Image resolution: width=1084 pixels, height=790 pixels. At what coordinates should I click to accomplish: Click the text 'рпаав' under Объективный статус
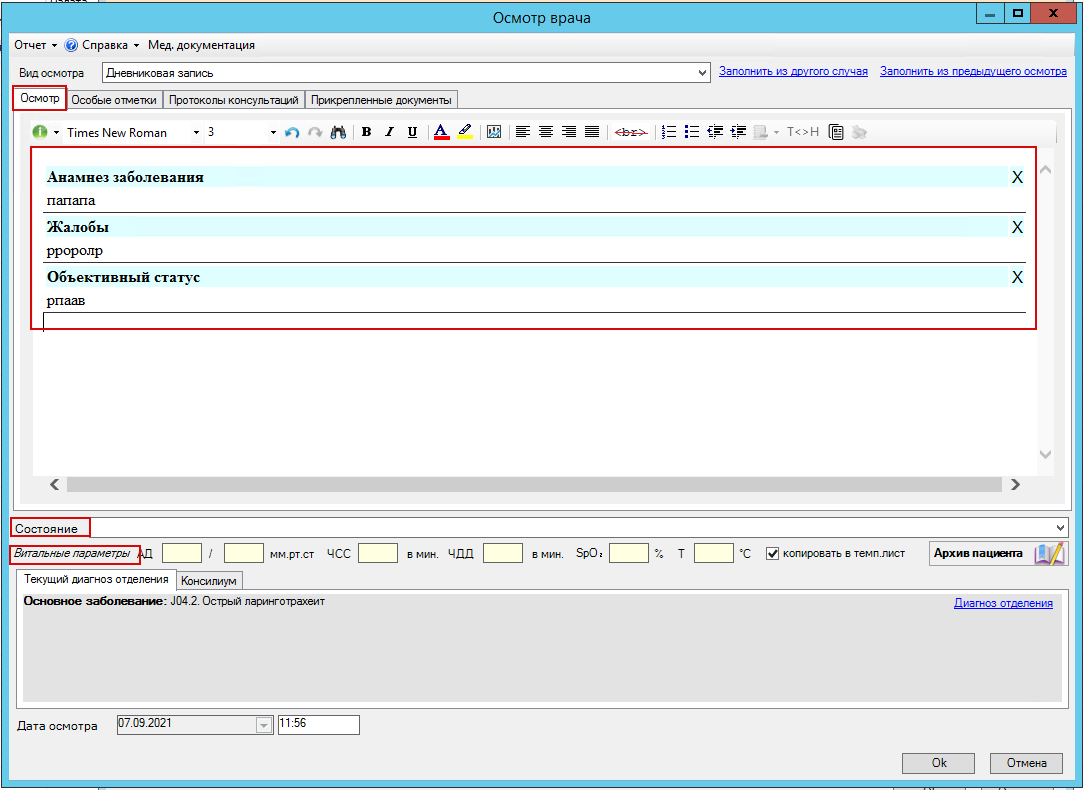66,301
